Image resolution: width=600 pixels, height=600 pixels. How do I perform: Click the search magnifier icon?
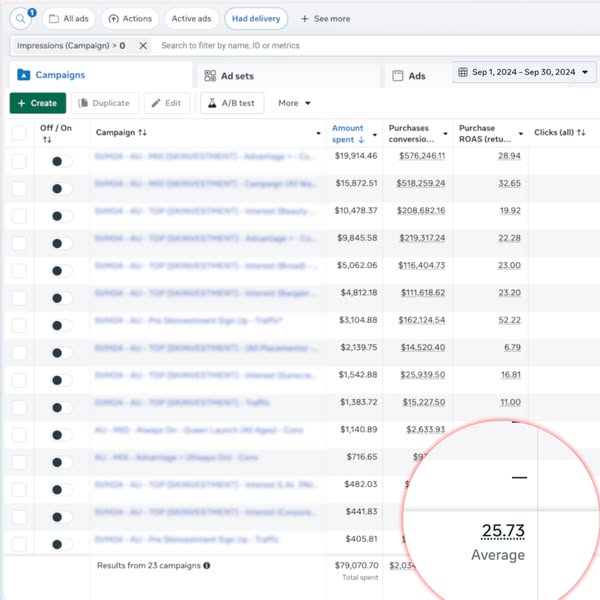20,19
